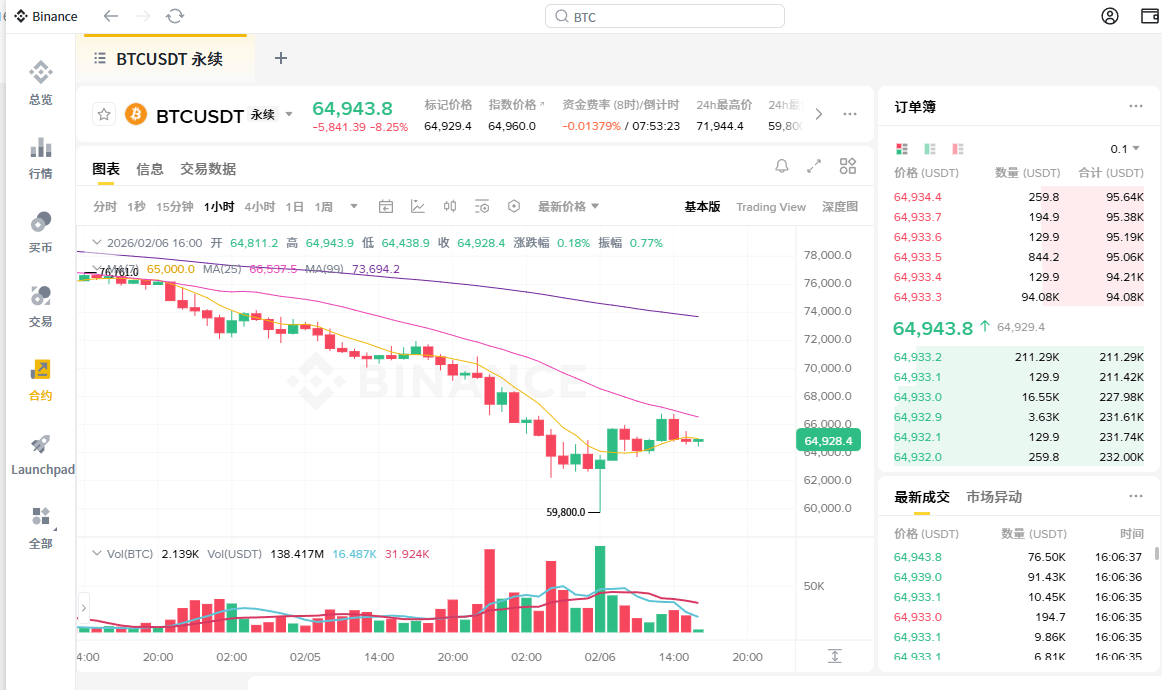Screen dimensions: 1162x690
Task: Click the 指数价格 index price link
Action: (516, 105)
